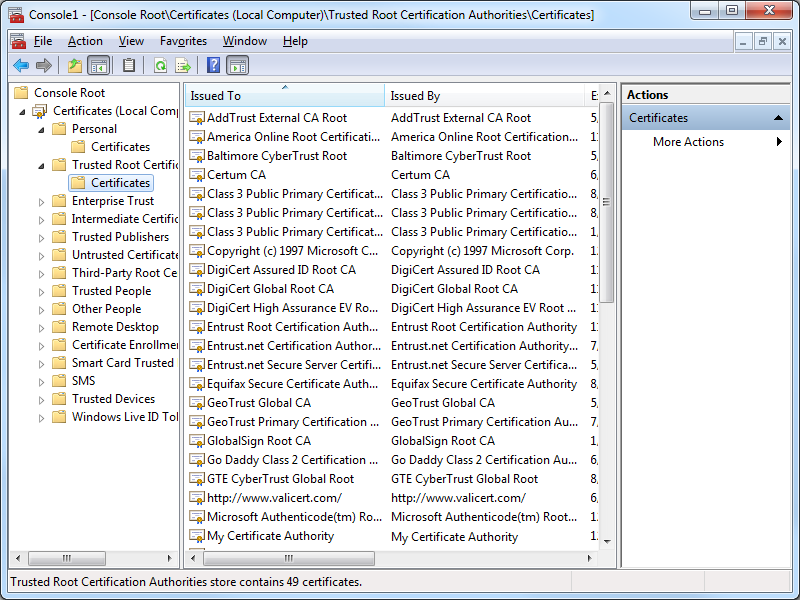Click the Up one level folder icon

coord(74,66)
